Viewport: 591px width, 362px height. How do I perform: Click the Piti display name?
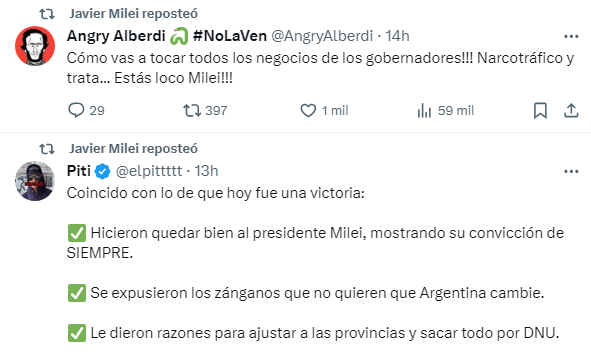point(79,171)
